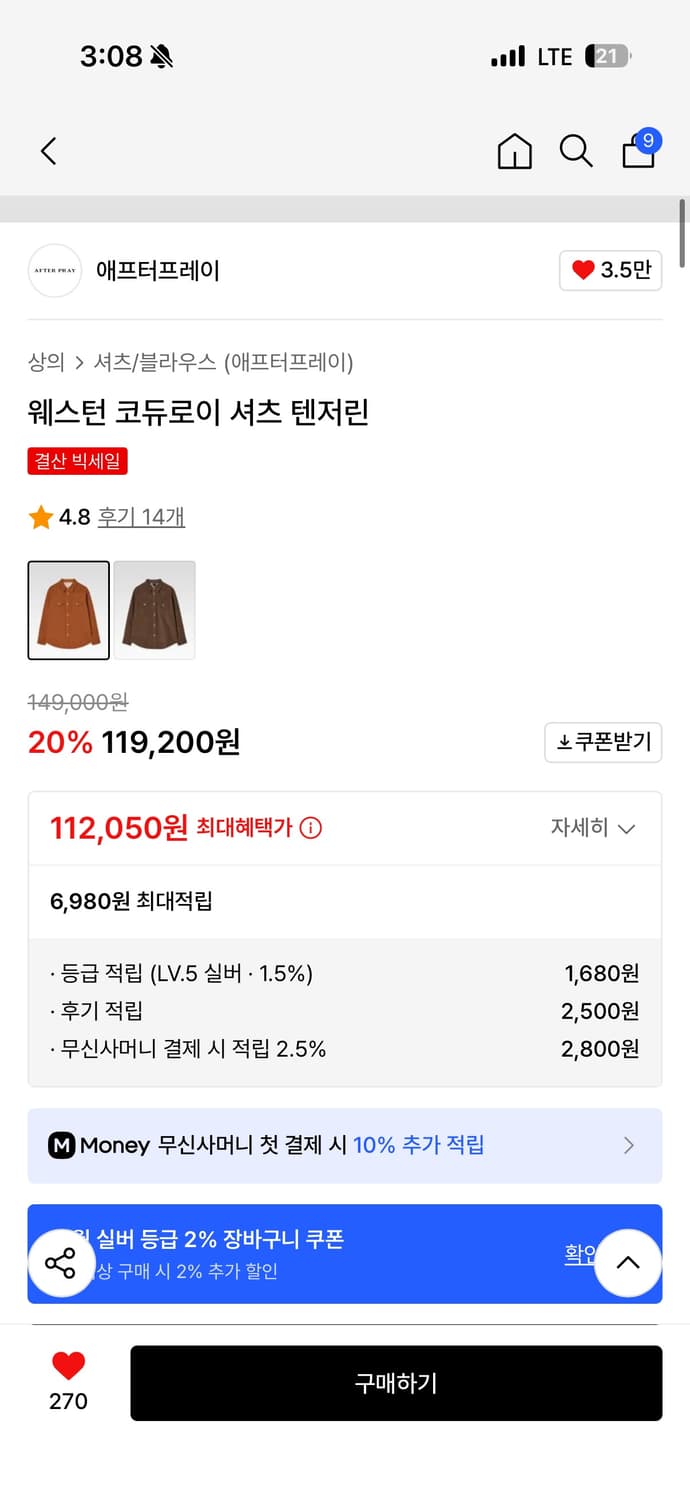This screenshot has height=1500, width=690.
Task: Tap 구매하기 to purchase
Action: [x=396, y=1383]
